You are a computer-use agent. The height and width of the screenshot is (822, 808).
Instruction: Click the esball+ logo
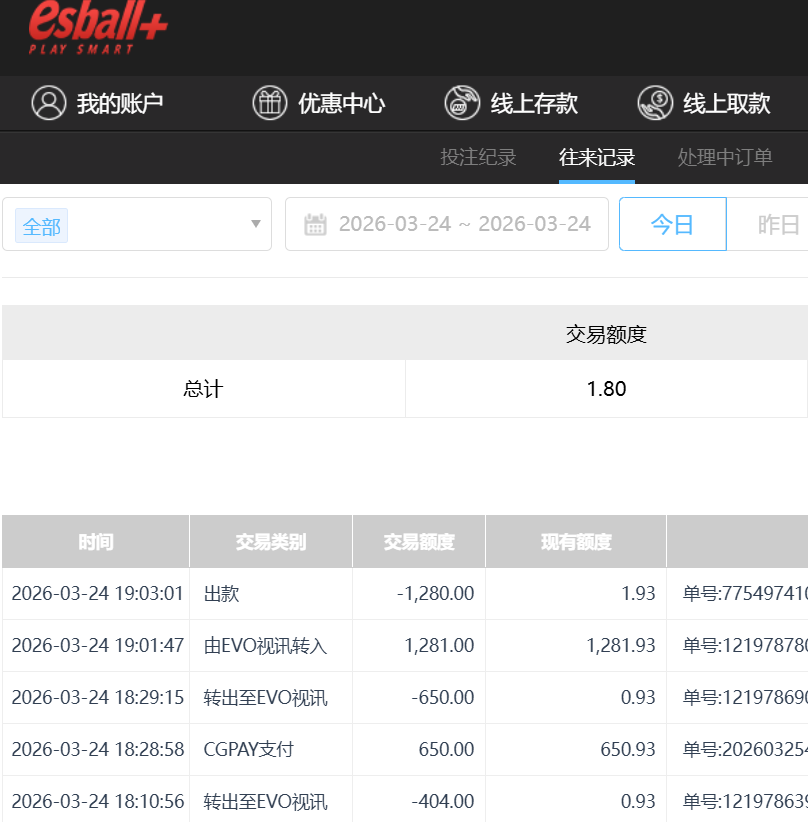pos(97,26)
